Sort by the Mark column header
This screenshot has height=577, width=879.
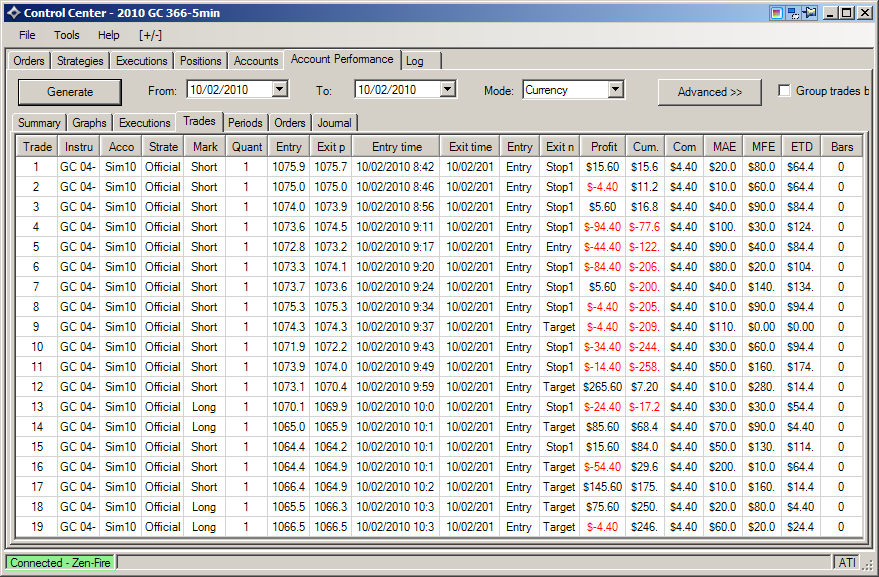coord(205,146)
